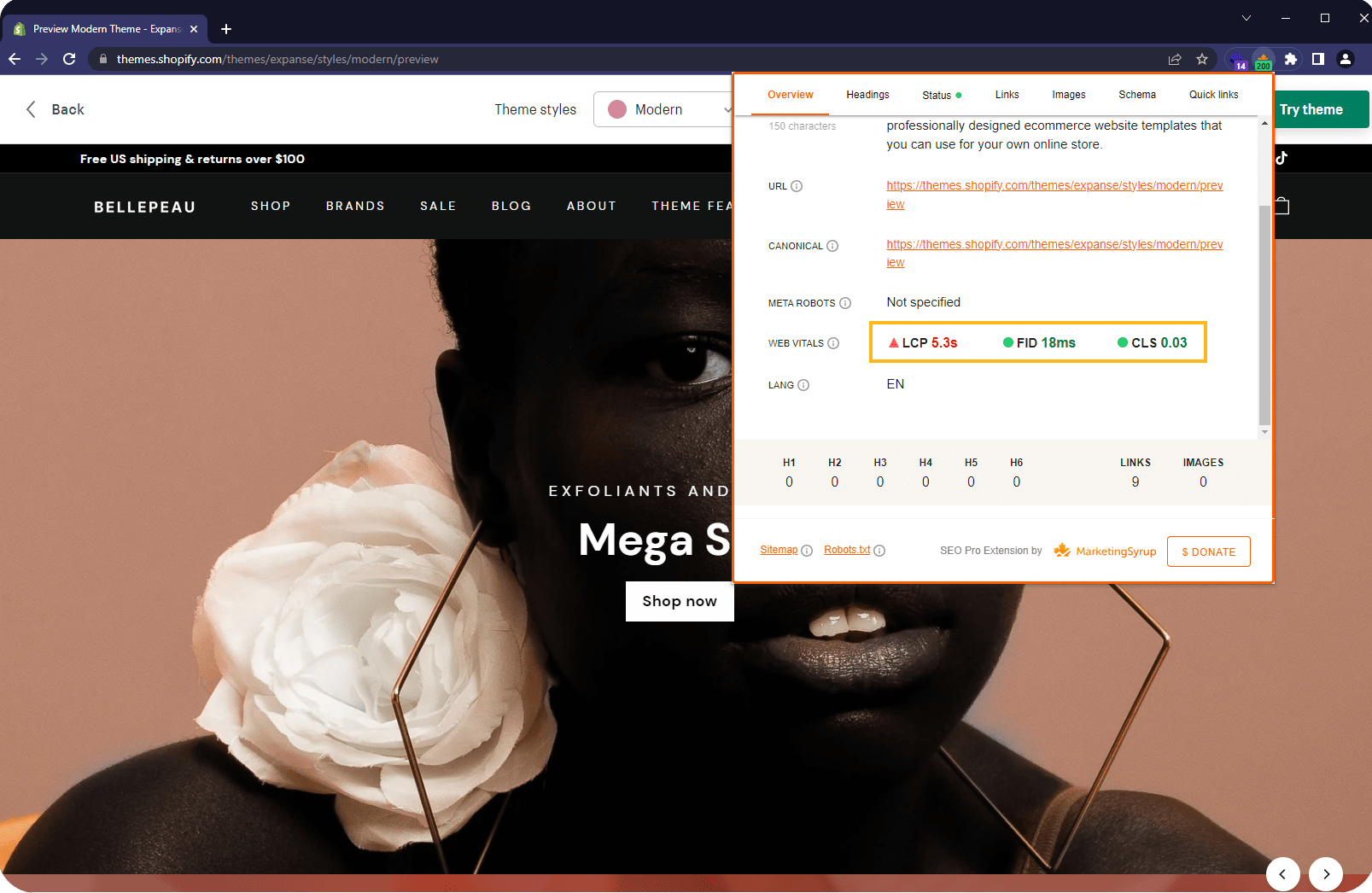
Task: Open the SEO Pro extension icon with 200 badge
Action: pyautogui.click(x=1264, y=59)
